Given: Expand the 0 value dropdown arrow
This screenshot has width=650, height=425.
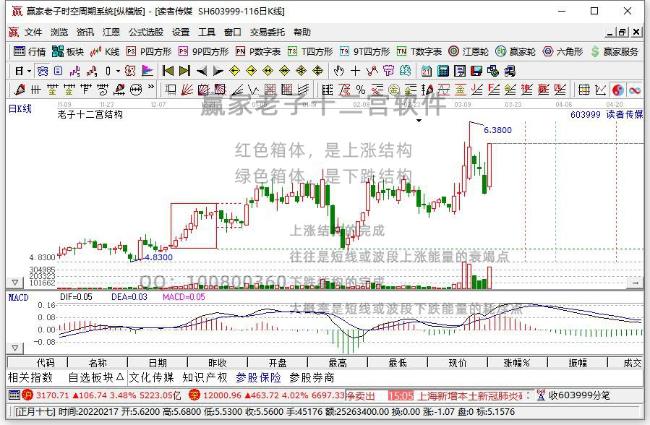Looking at the screenshot, I should click(118, 71).
